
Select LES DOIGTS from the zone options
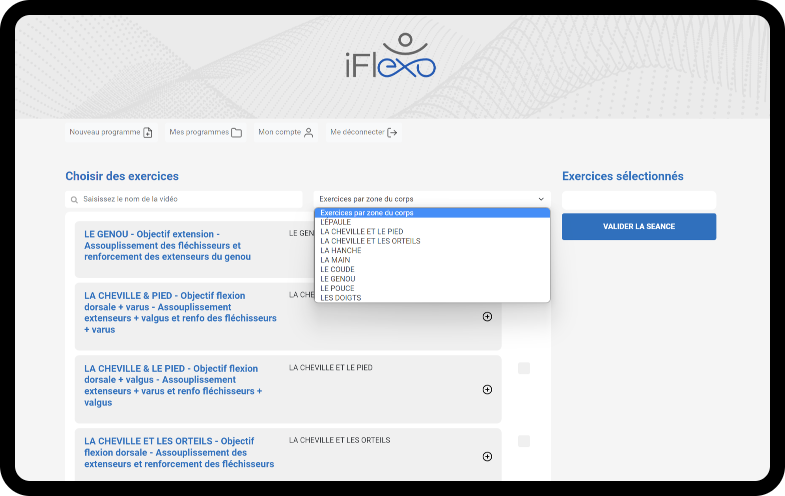pos(341,298)
